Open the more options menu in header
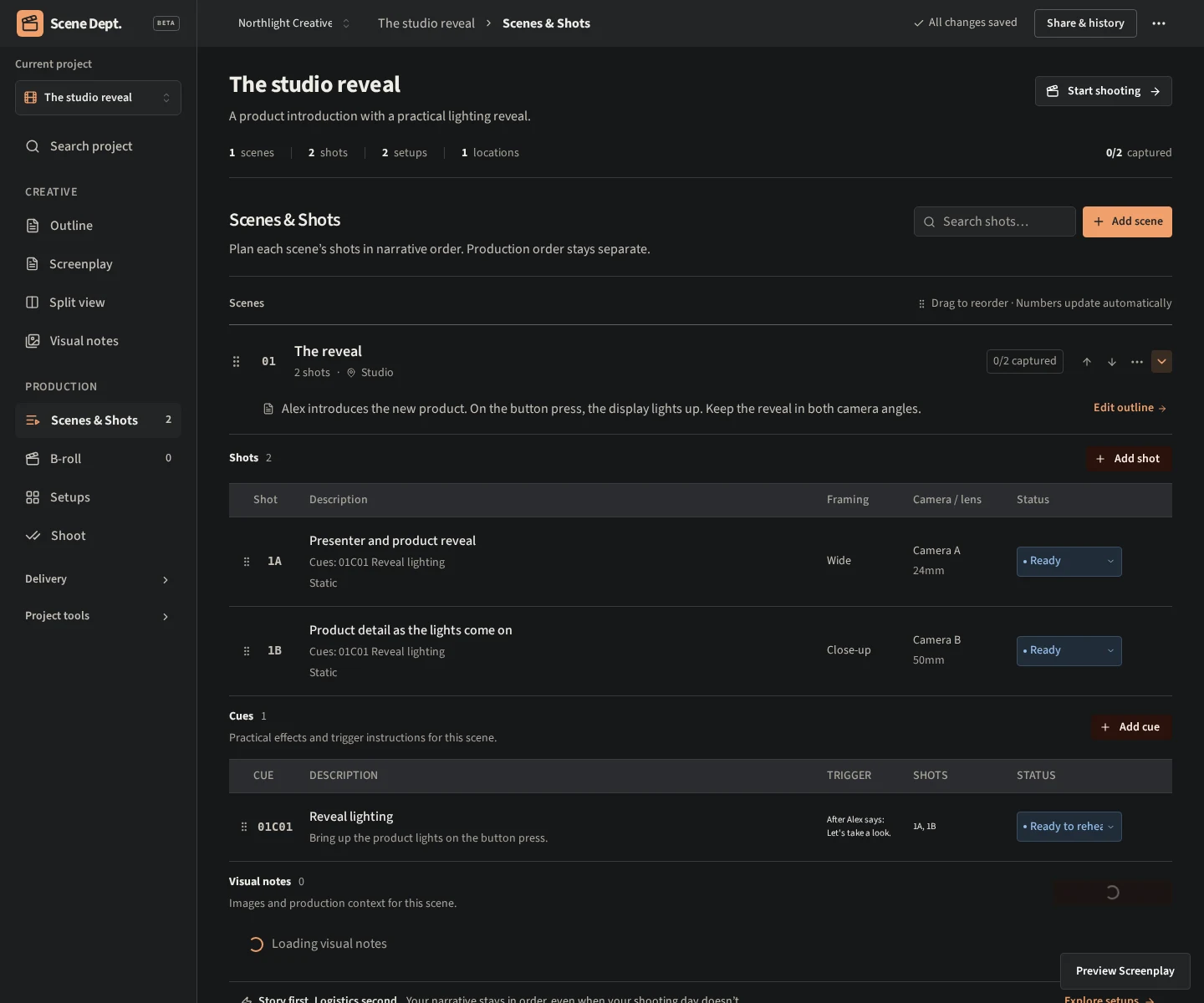The height and width of the screenshot is (1003, 1204). click(1159, 23)
